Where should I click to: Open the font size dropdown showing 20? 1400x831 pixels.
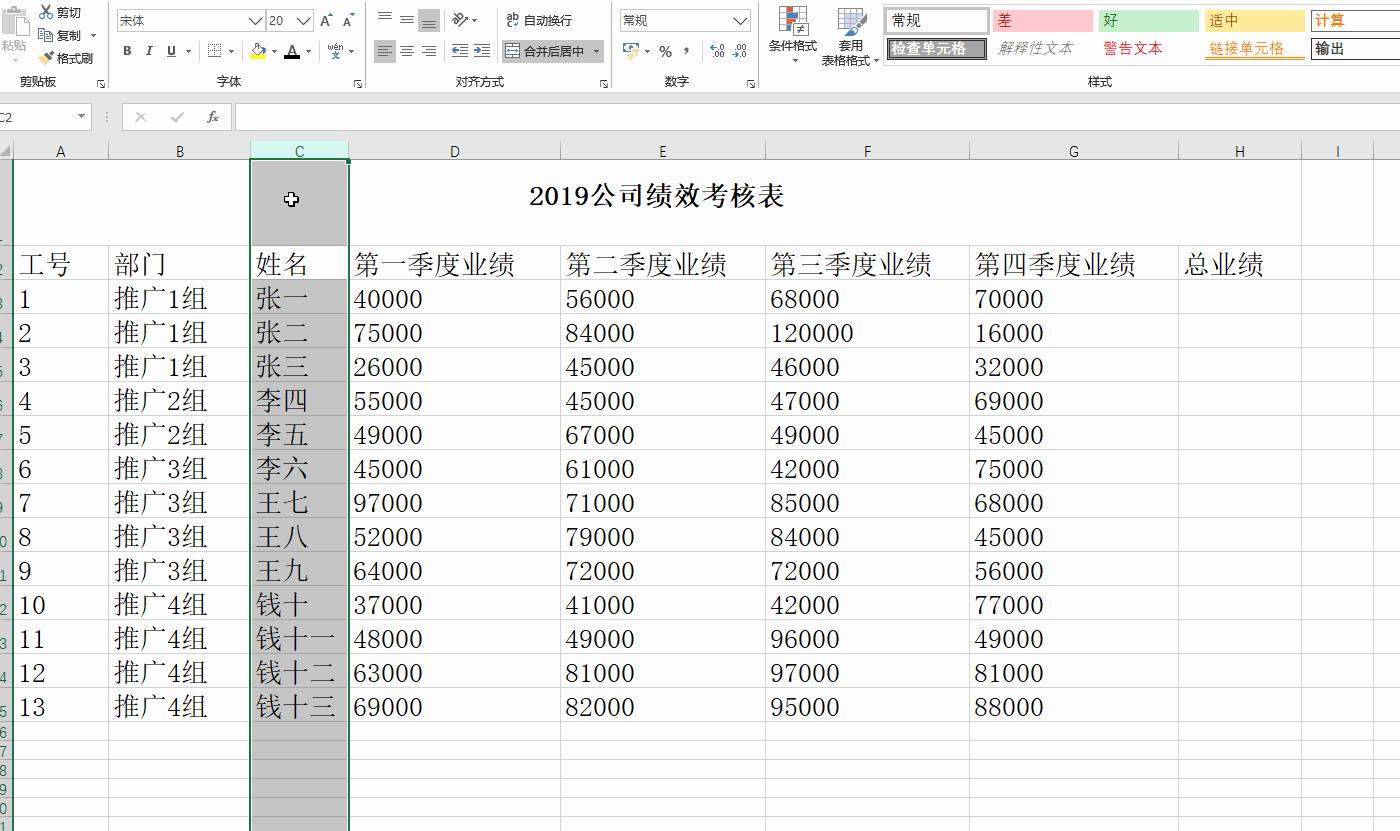pos(304,20)
